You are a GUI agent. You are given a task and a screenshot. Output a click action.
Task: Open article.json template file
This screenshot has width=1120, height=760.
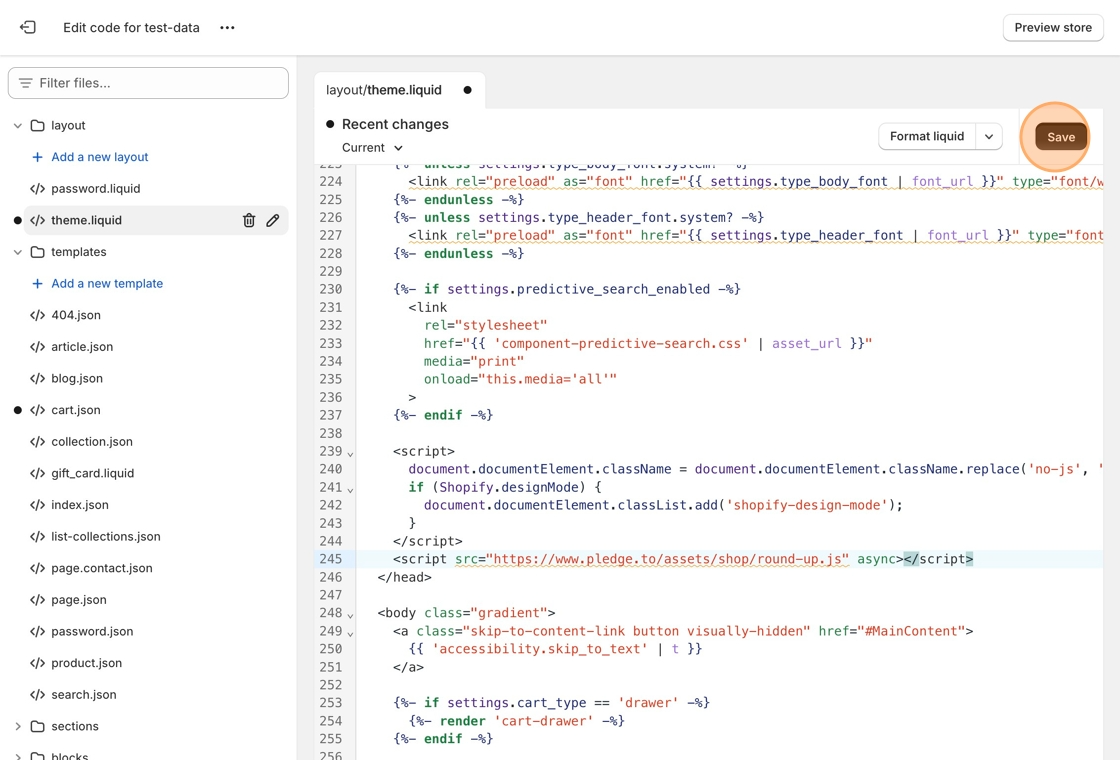click(x=82, y=346)
